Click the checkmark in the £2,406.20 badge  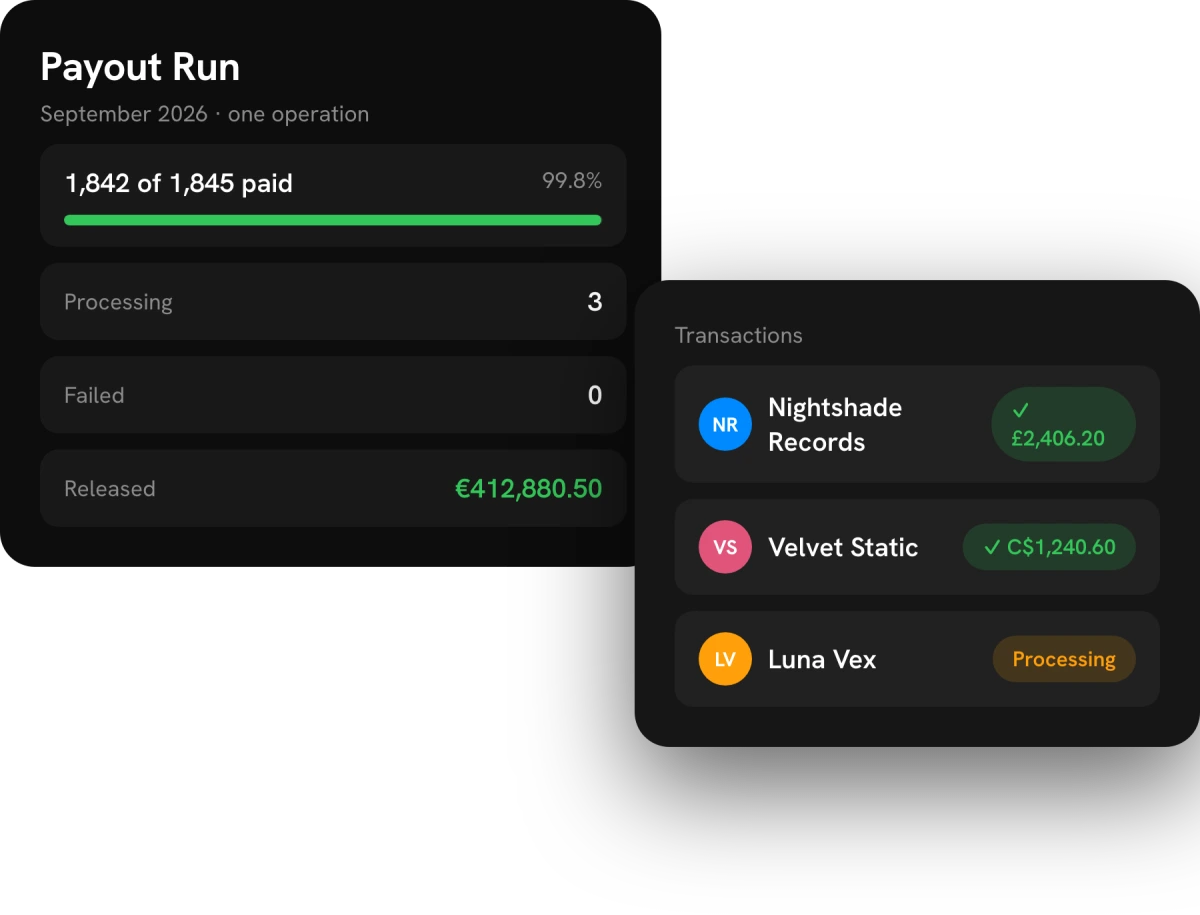click(x=1021, y=410)
